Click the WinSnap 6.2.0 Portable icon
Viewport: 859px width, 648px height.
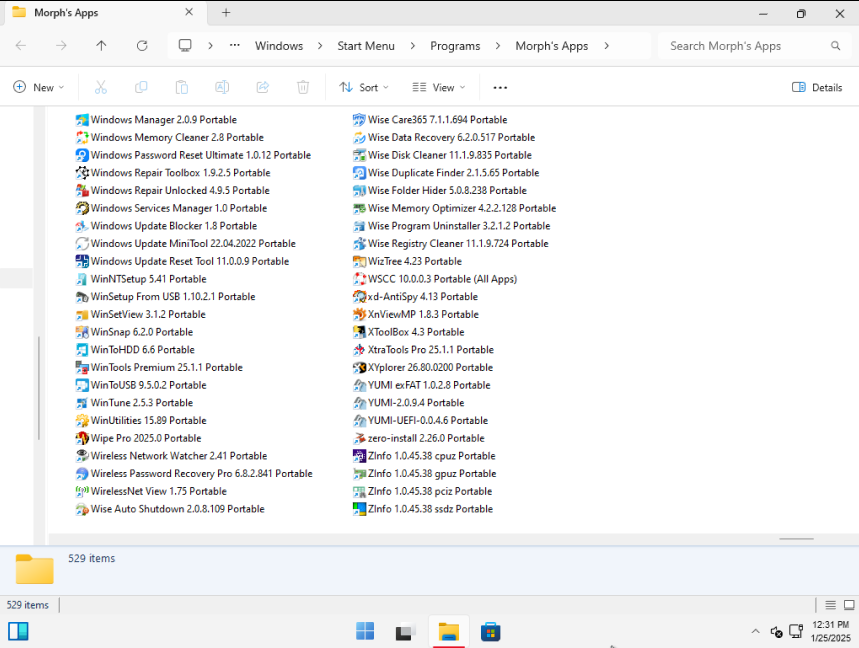pos(82,332)
